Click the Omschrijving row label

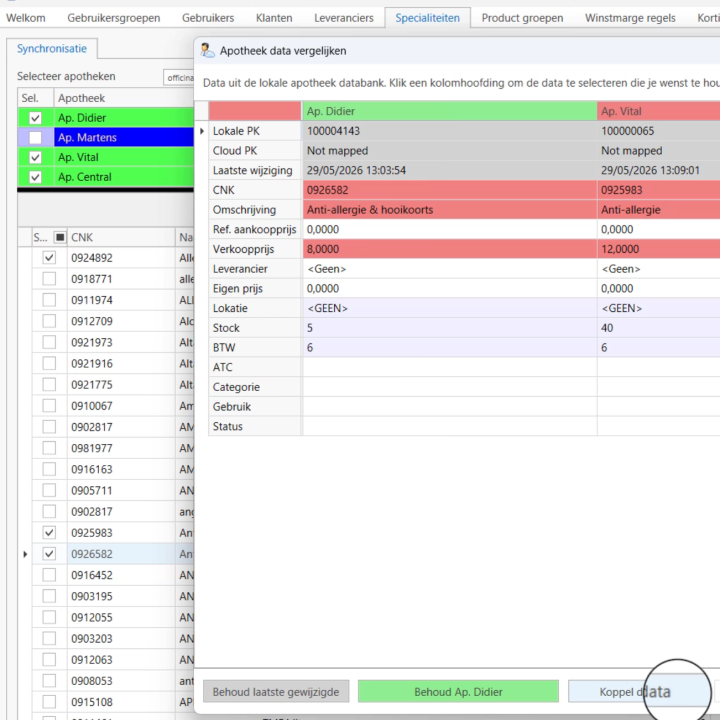[x=255, y=210]
